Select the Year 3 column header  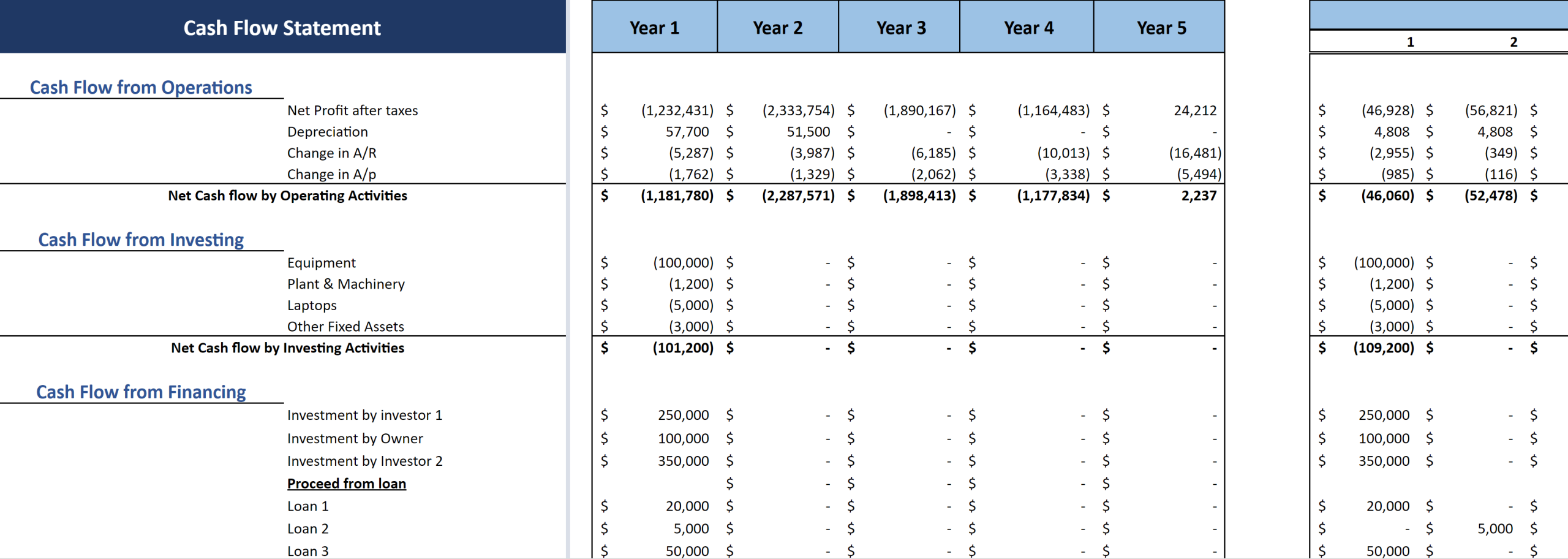point(900,28)
